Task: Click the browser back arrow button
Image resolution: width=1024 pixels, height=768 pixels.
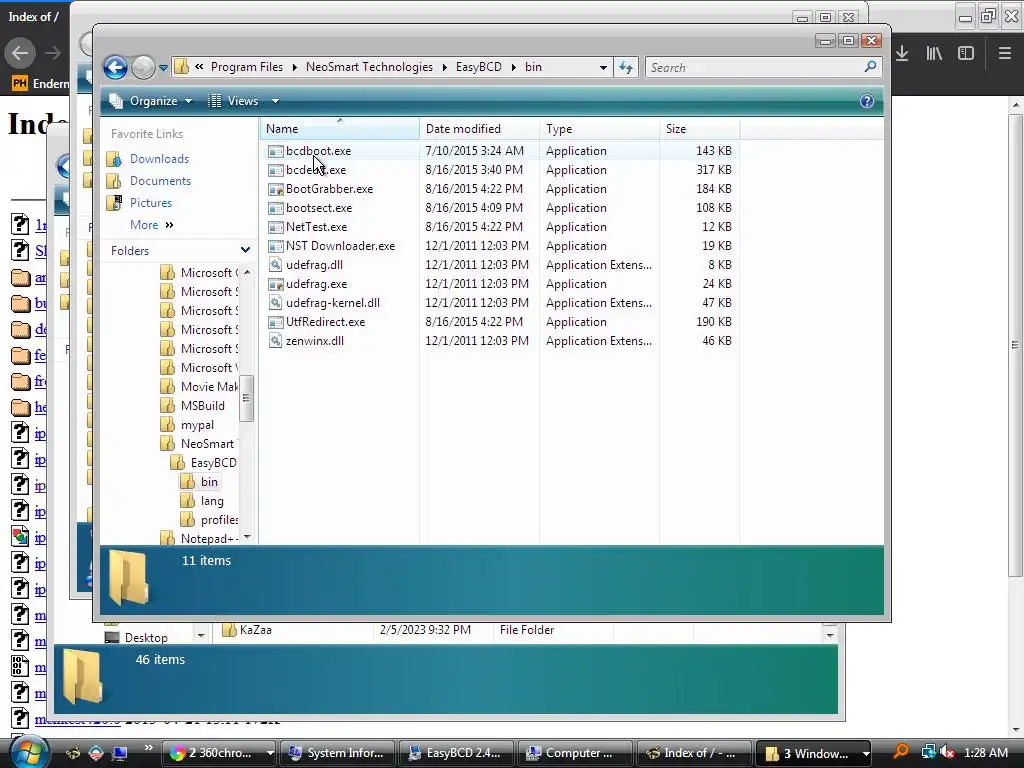Action: (x=20, y=53)
